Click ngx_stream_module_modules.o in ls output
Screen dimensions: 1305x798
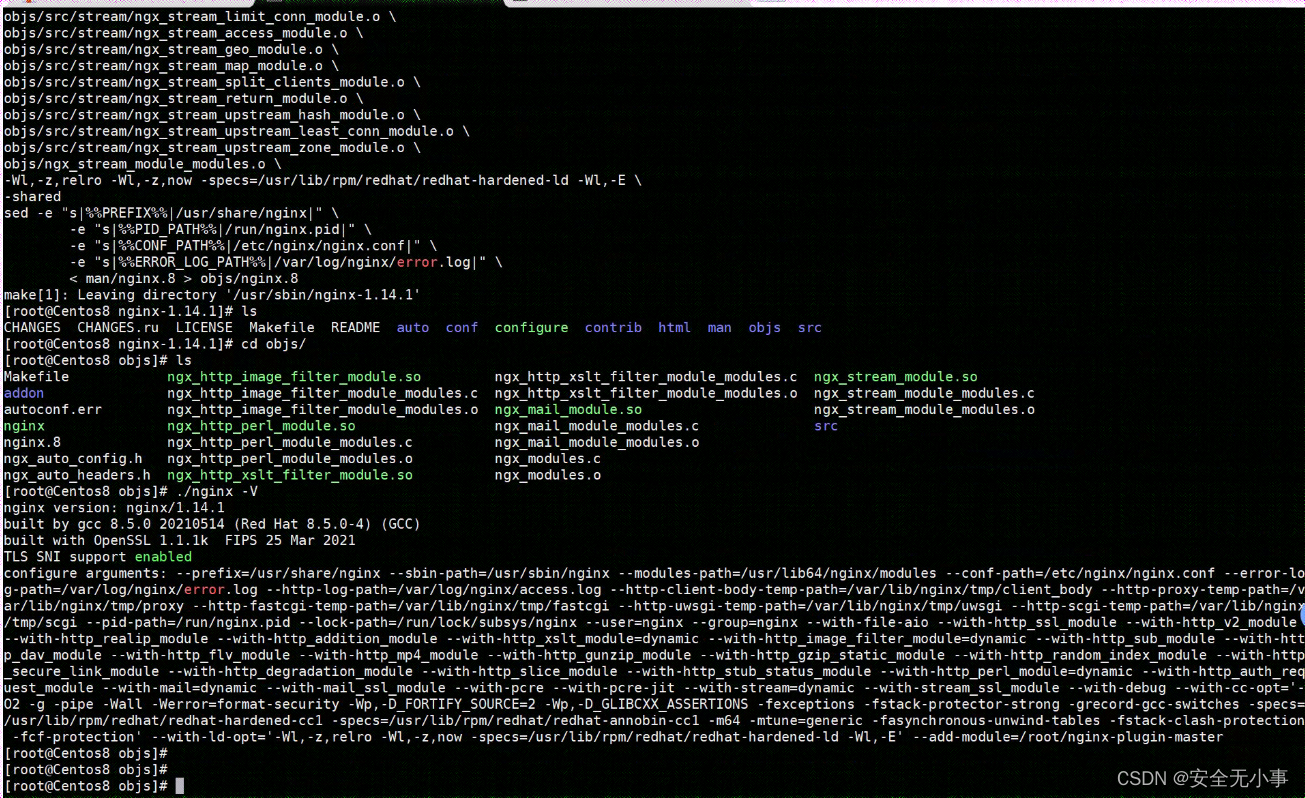pos(924,409)
